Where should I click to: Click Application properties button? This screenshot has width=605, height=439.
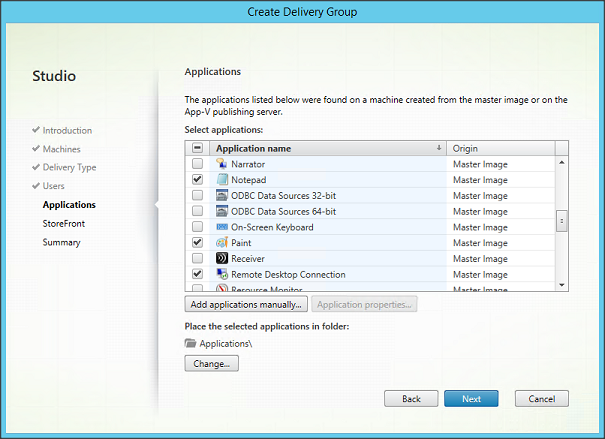364,304
